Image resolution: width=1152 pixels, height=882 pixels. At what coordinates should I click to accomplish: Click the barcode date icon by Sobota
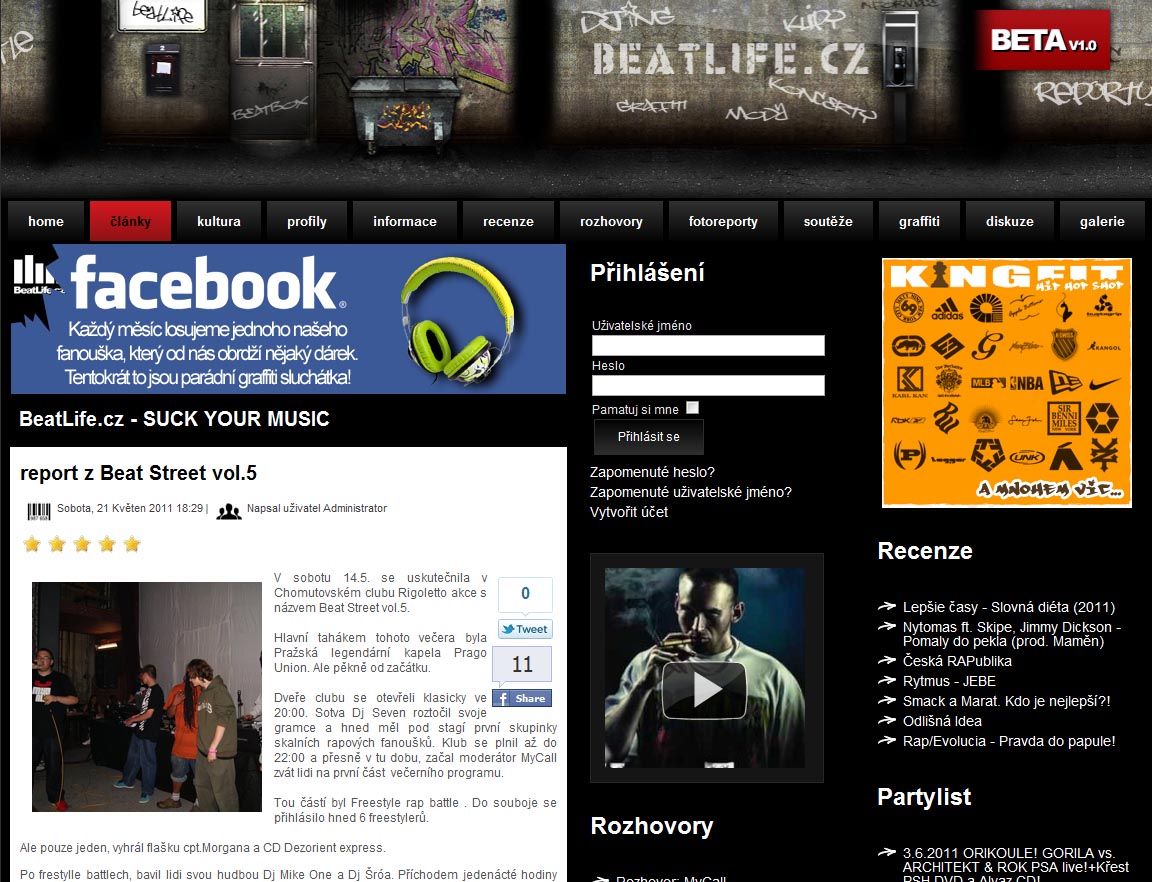pos(39,512)
